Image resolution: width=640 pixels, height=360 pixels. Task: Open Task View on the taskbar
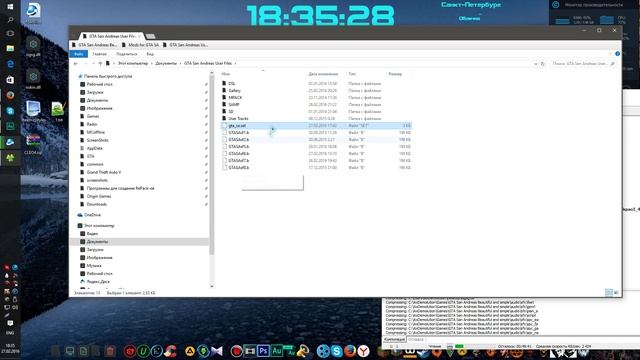coord(10,33)
